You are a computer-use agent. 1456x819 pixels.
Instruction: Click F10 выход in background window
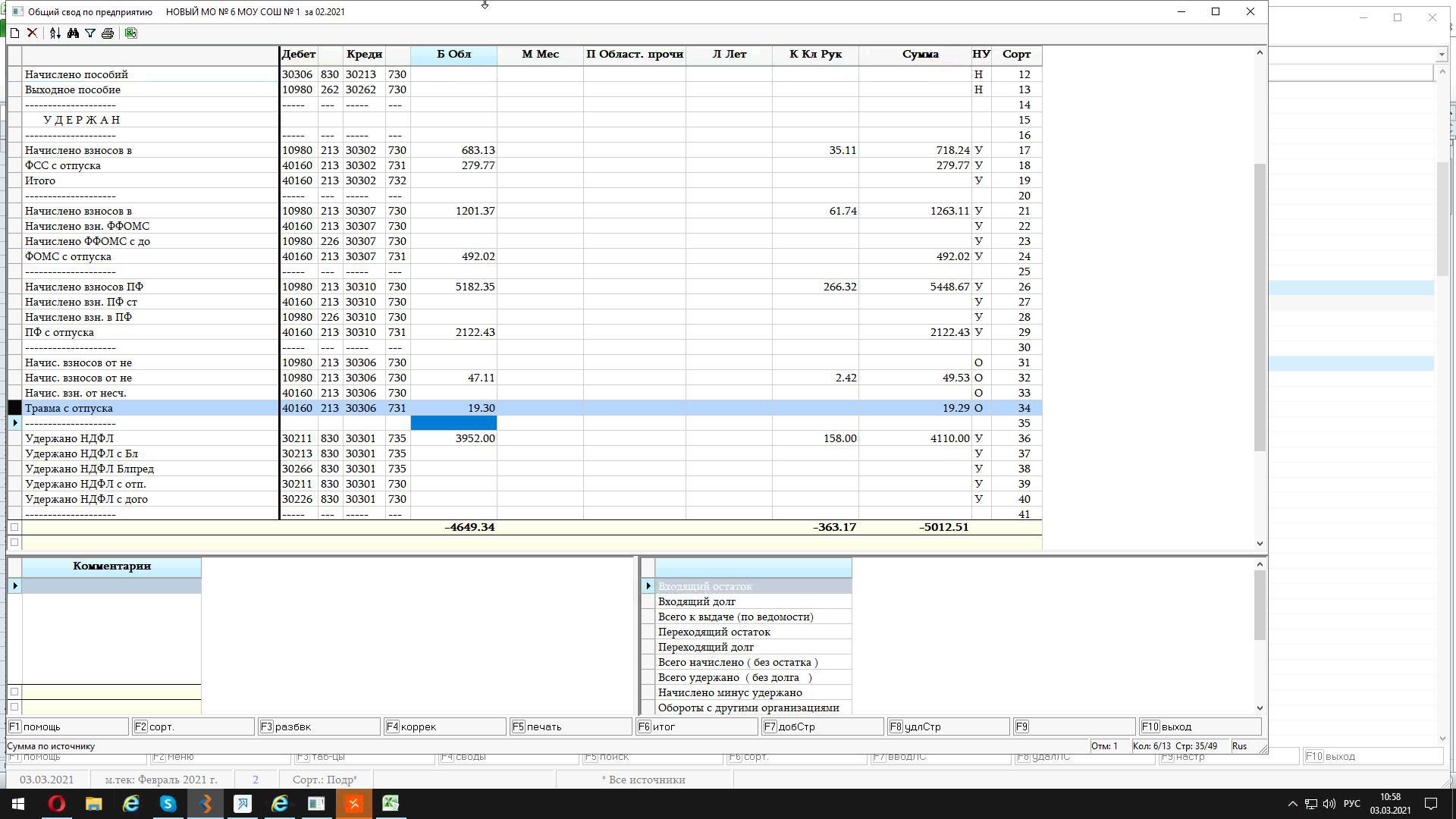pyautogui.click(x=1373, y=756)
